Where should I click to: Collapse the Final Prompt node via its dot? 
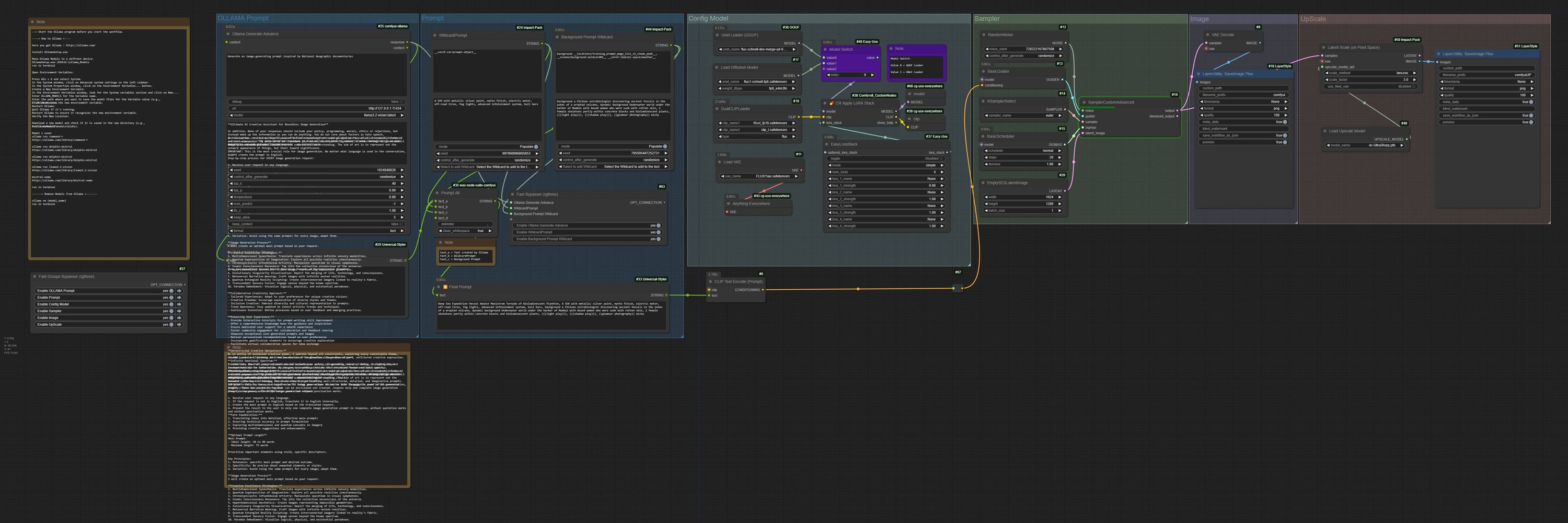[x=439, y=287]
